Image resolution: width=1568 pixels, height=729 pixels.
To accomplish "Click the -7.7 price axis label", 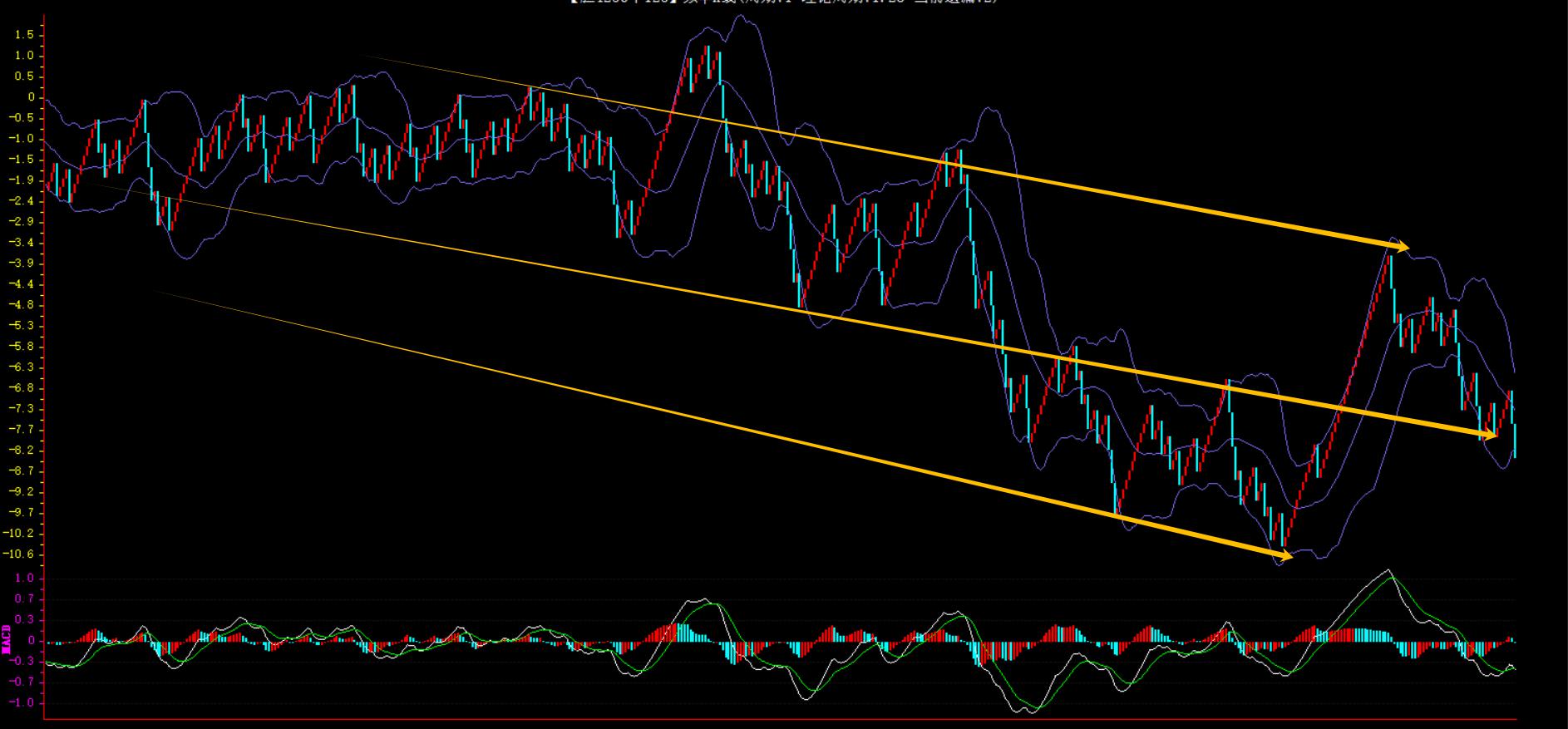I will (x=22, y=430).
